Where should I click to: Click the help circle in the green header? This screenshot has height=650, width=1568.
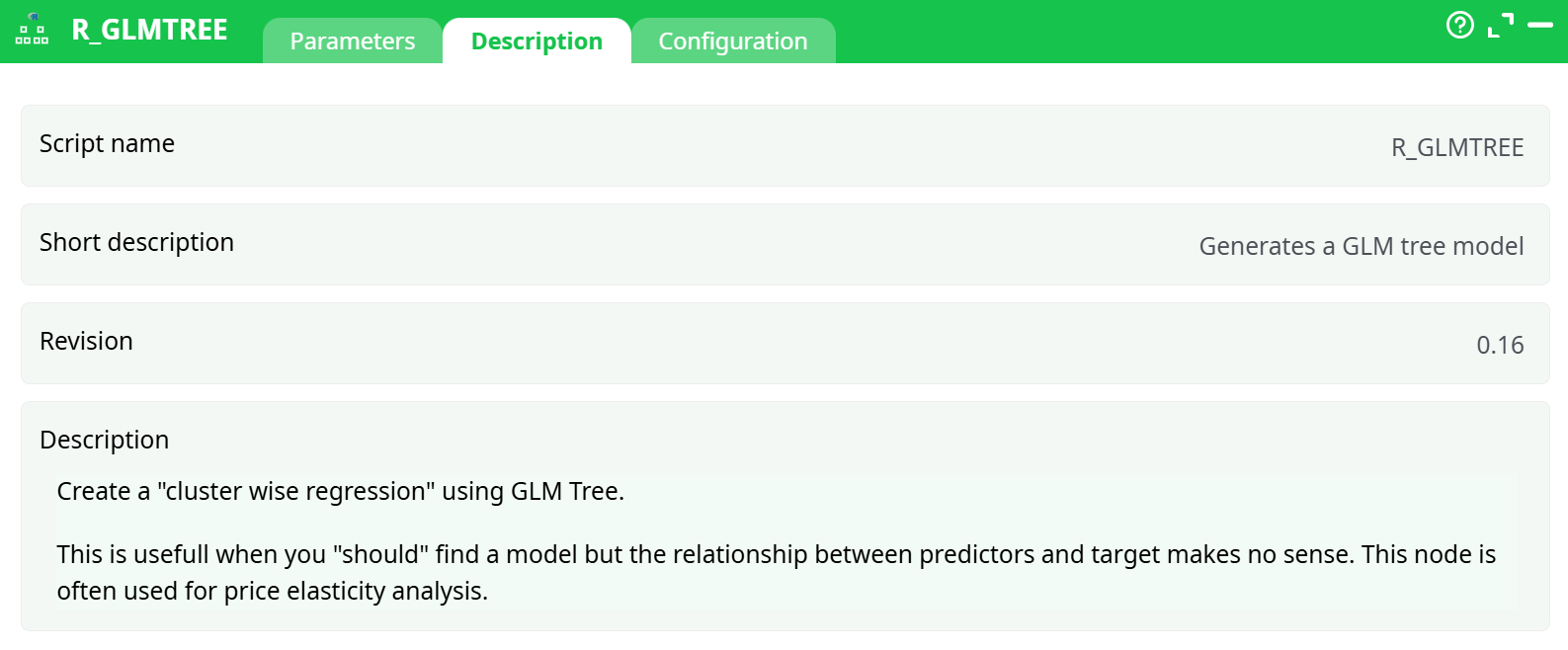[1459, 26]
